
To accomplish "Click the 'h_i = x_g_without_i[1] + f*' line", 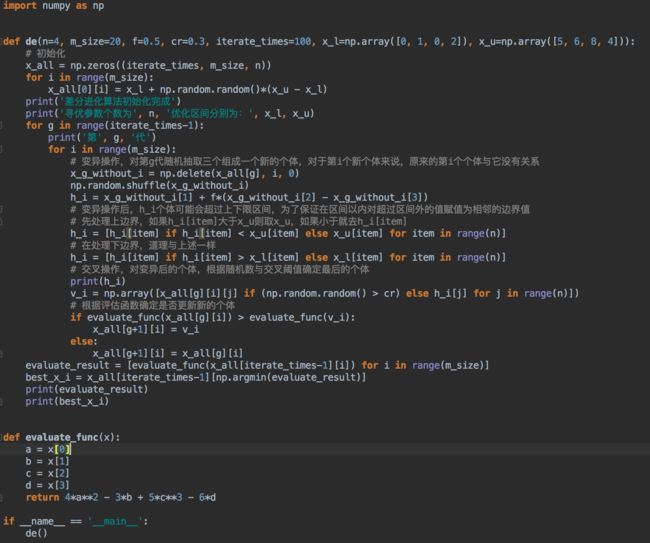I will click(x=249, y=198).
